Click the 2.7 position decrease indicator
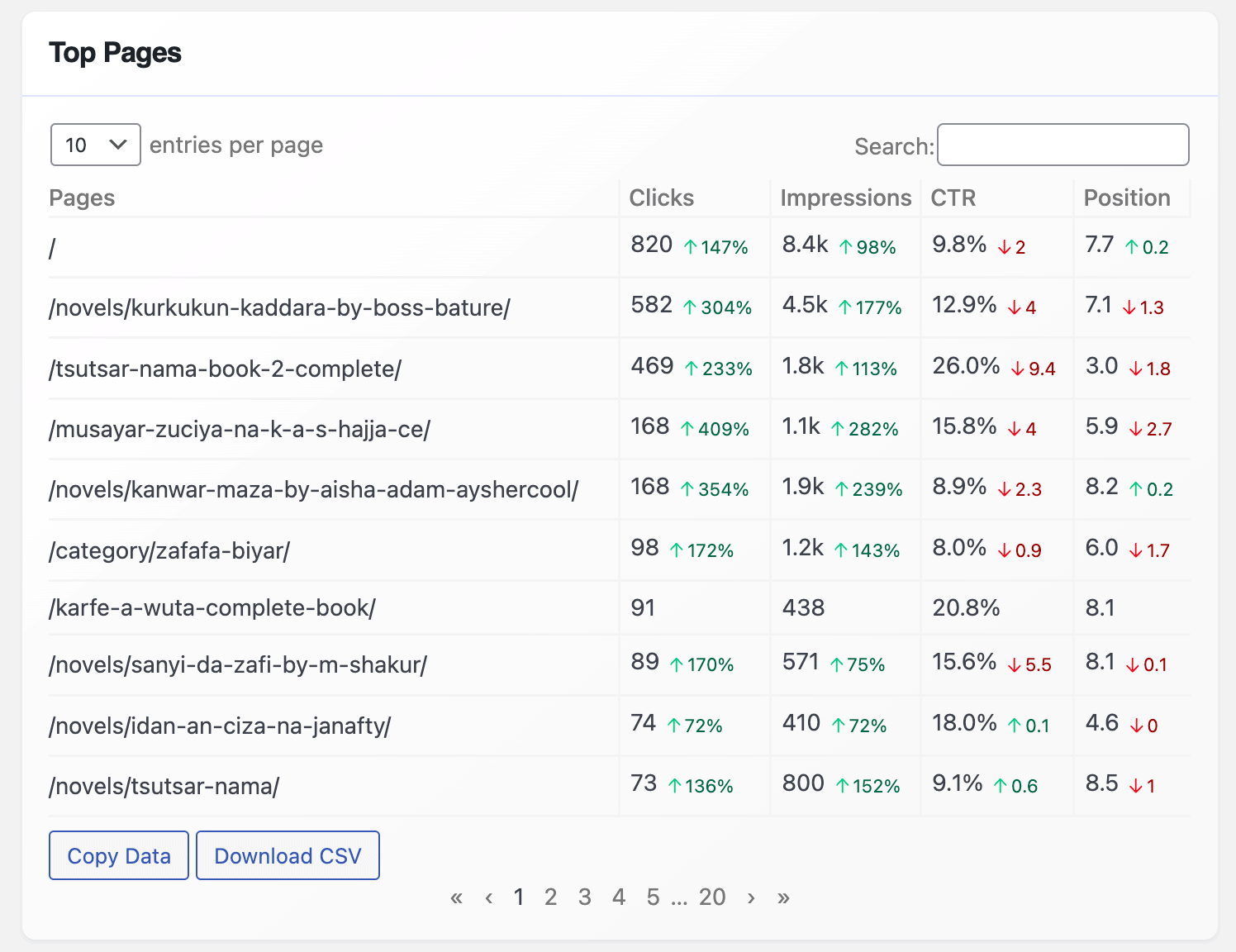Screen dimensions: 1236x952 point(1150,429)
